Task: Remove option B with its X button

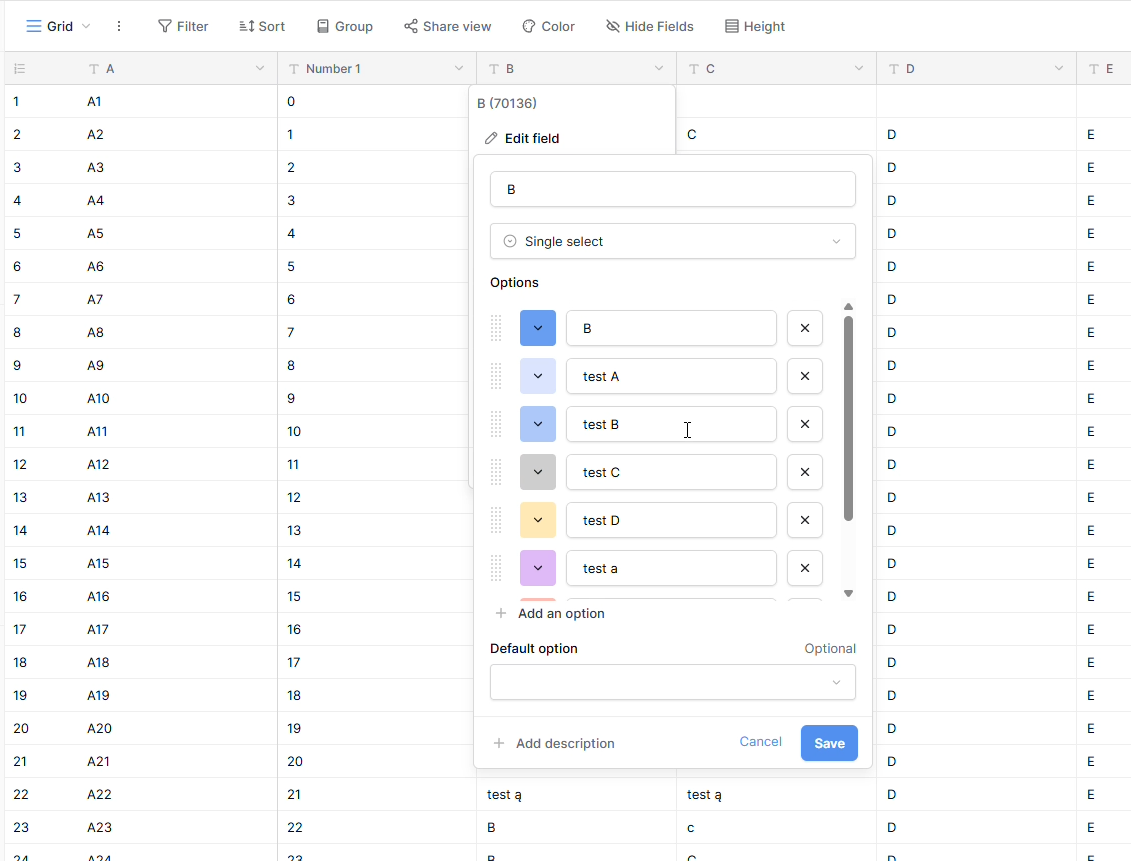Action: pyautogui.click(x=805, y=328)
